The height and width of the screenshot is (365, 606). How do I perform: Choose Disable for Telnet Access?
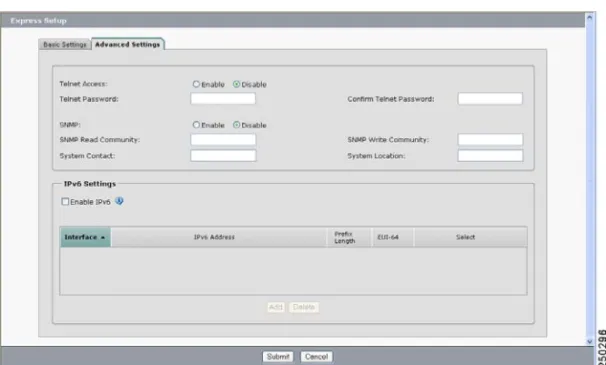click(237, 84)
